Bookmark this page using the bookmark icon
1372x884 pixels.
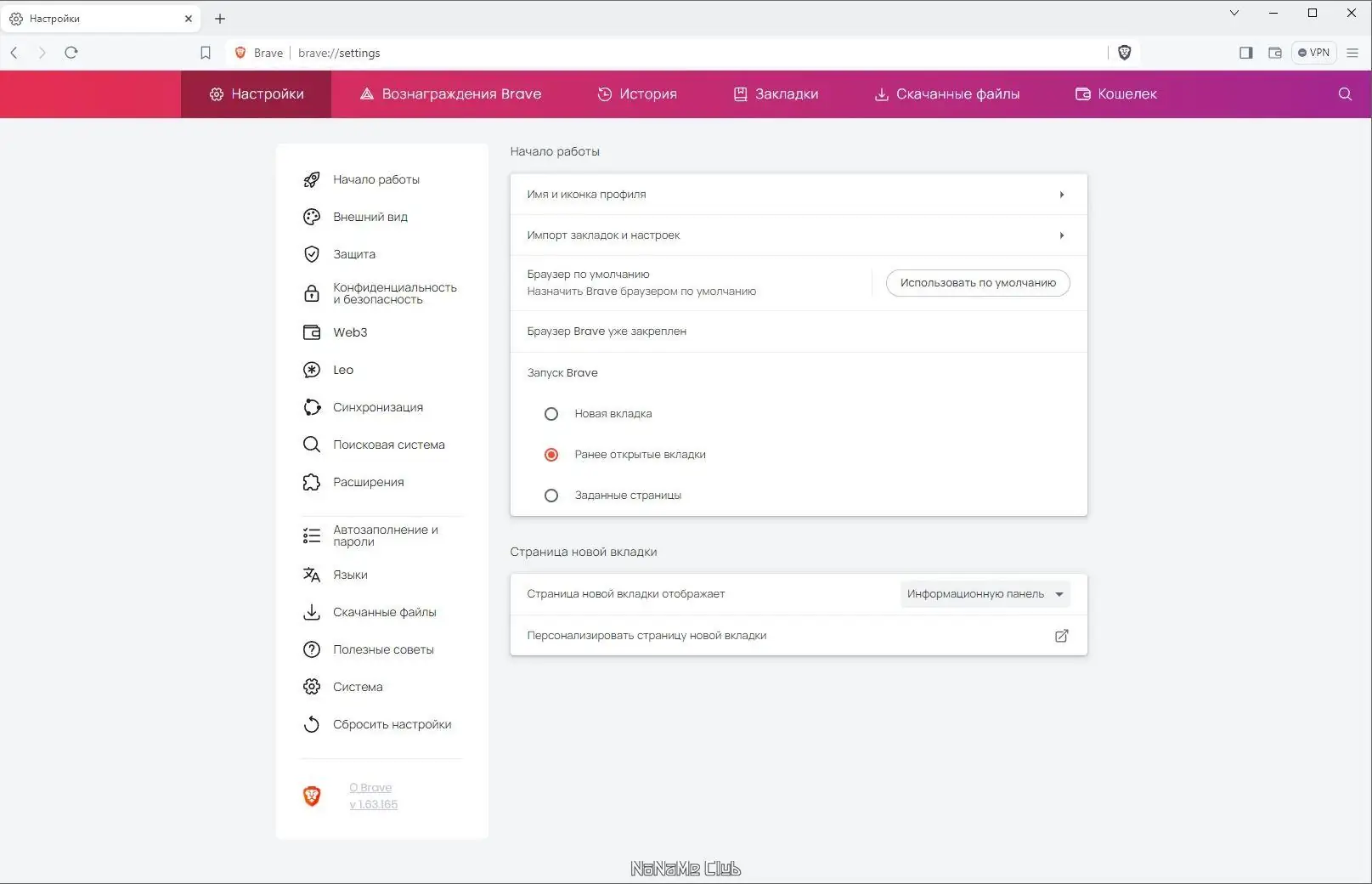click(x=206, y=53)
